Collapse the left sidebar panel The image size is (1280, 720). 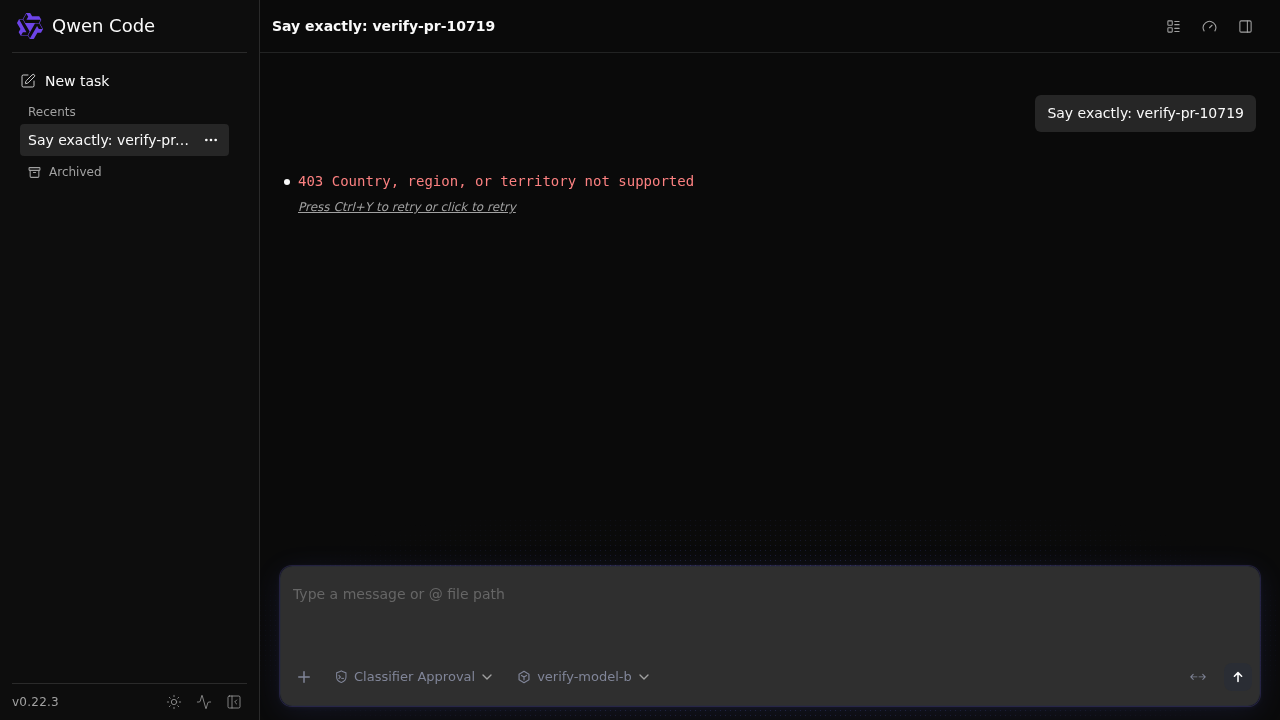pos(234,702)
